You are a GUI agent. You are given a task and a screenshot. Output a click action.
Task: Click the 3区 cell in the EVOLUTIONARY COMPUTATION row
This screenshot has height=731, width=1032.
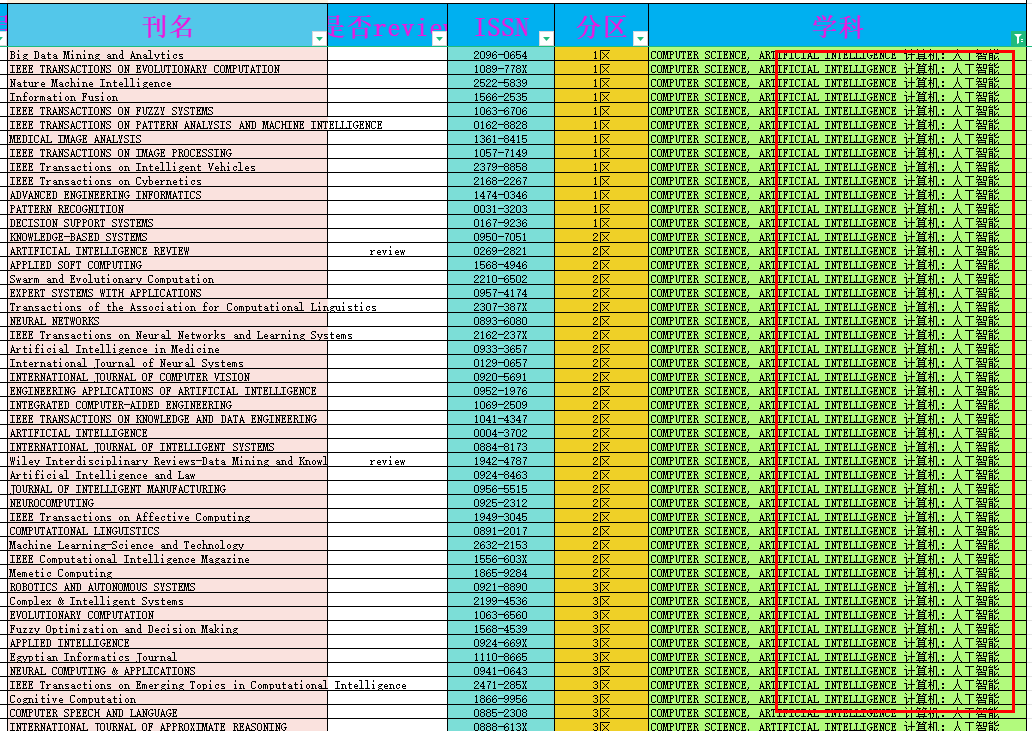coord(602,615)
